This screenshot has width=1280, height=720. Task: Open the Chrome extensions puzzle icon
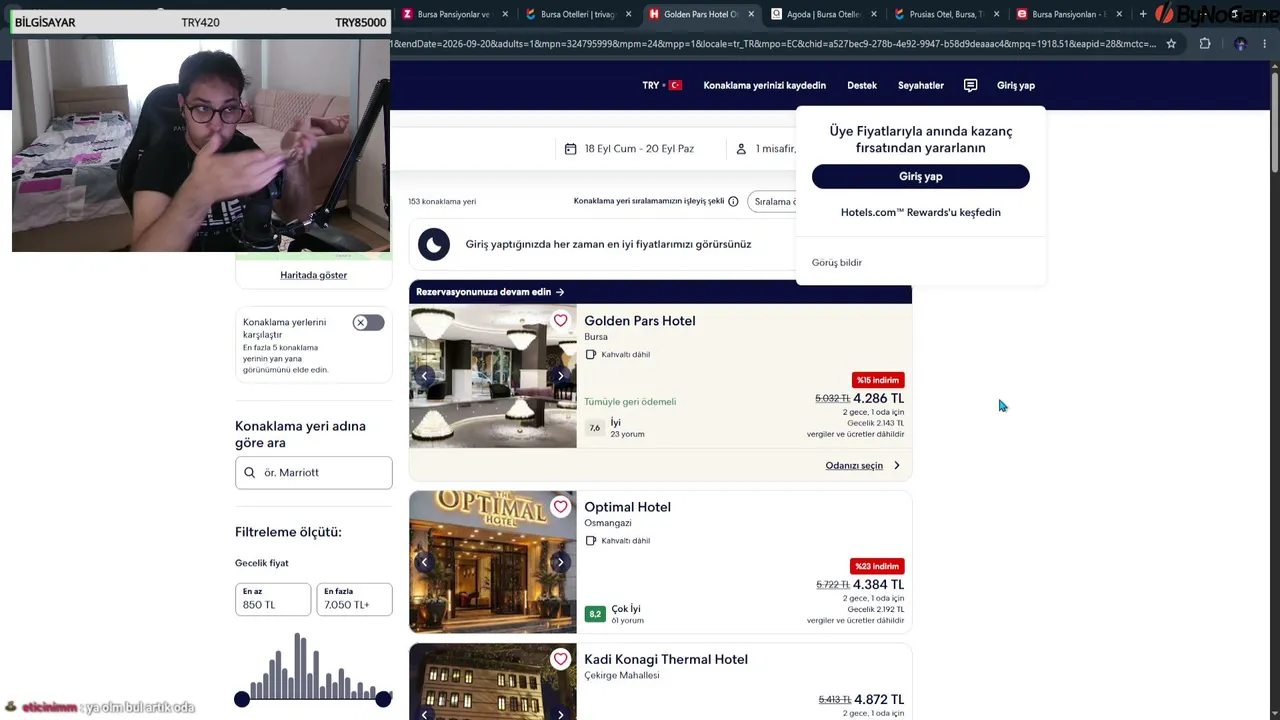1204,44
